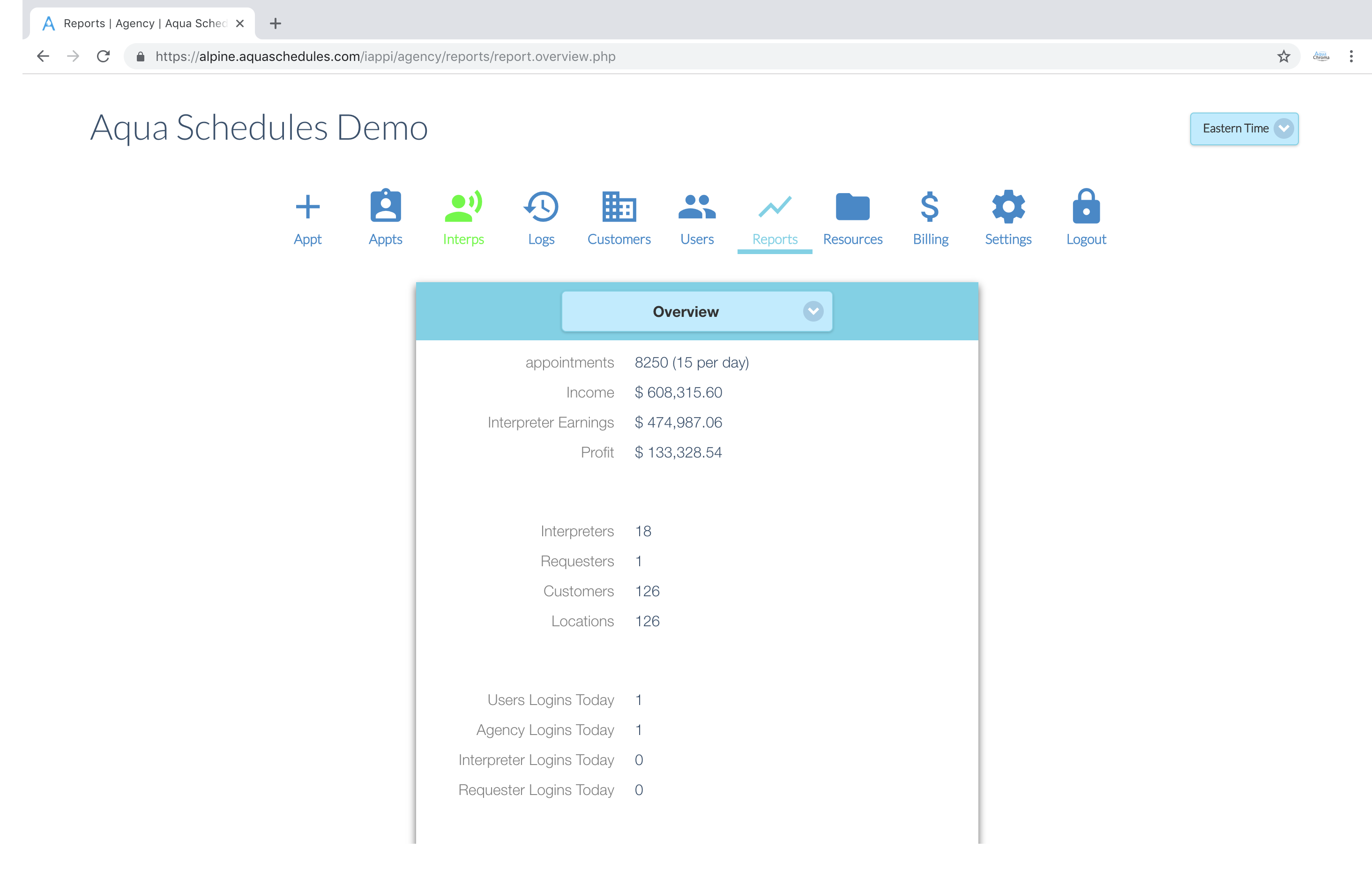
Task: Select the Reports | Agency browser tab
Action: click(142, 23)
